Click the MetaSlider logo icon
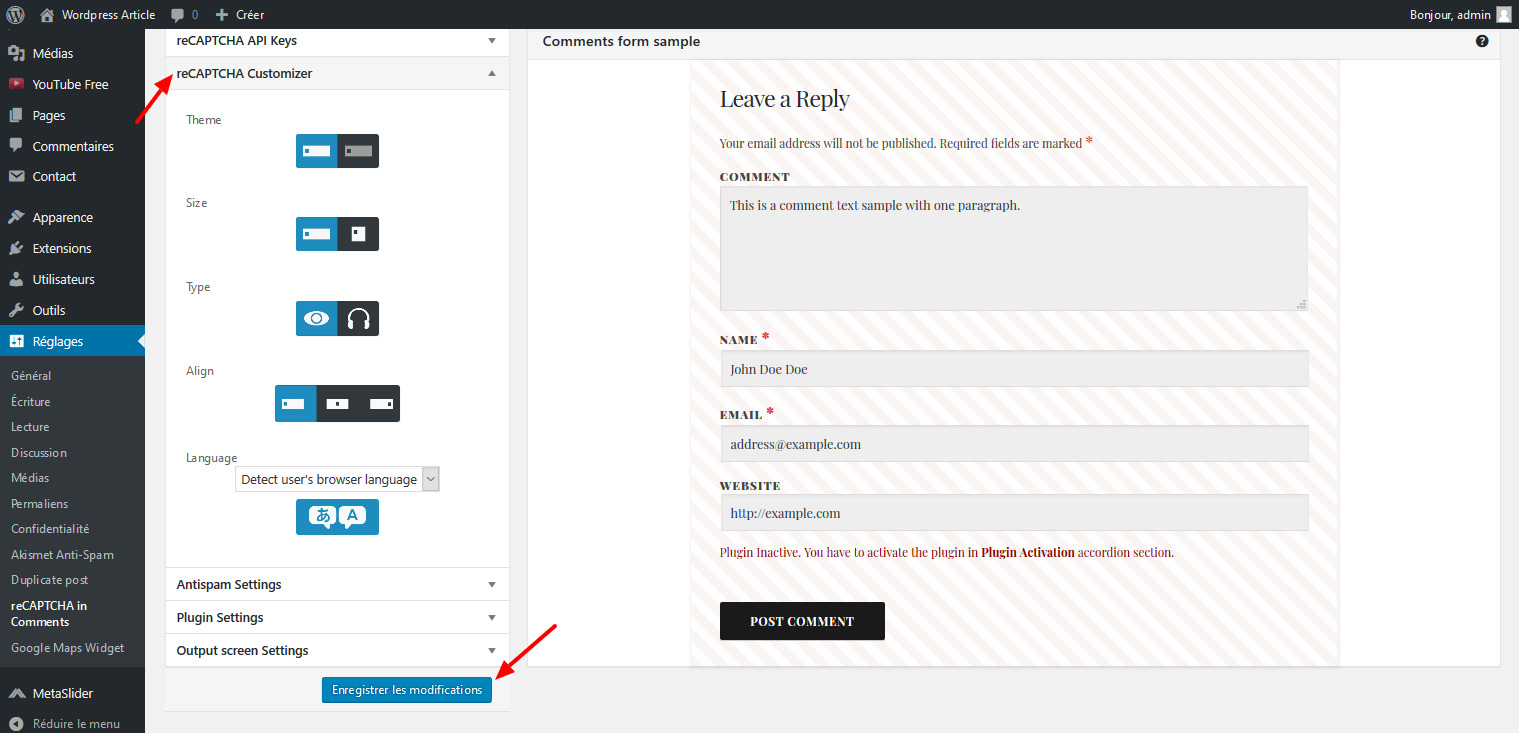Viewport: 1519px width, 733px height. [x=16, y=693]
